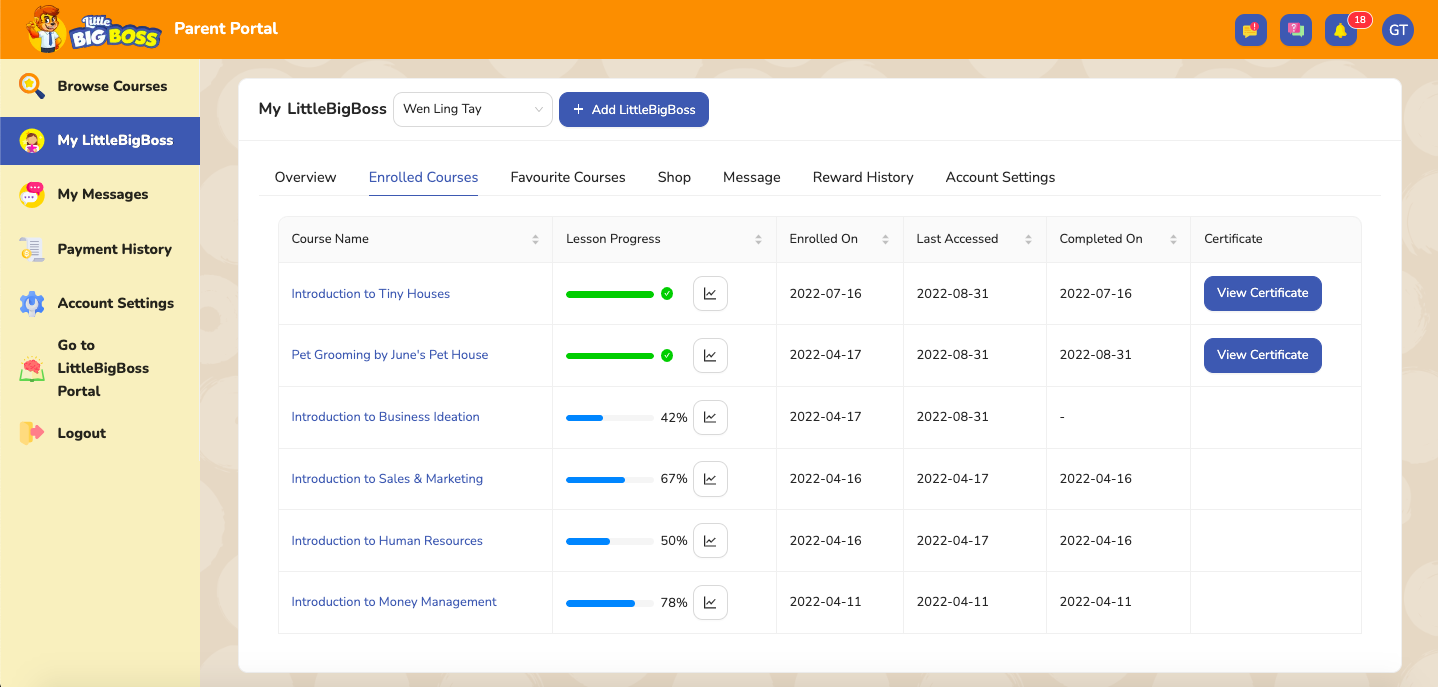Image resolution: width=1438 pixels, height=687 pixels.
Task: Open the Favourite Courses tab
Action: coord(568,177)
